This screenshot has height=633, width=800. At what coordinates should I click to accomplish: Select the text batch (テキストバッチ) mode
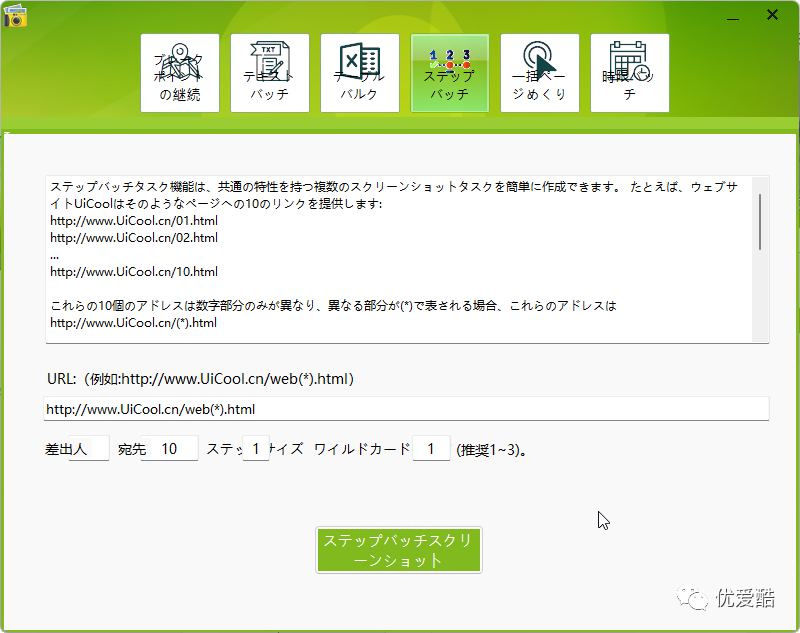coord(270,73)
